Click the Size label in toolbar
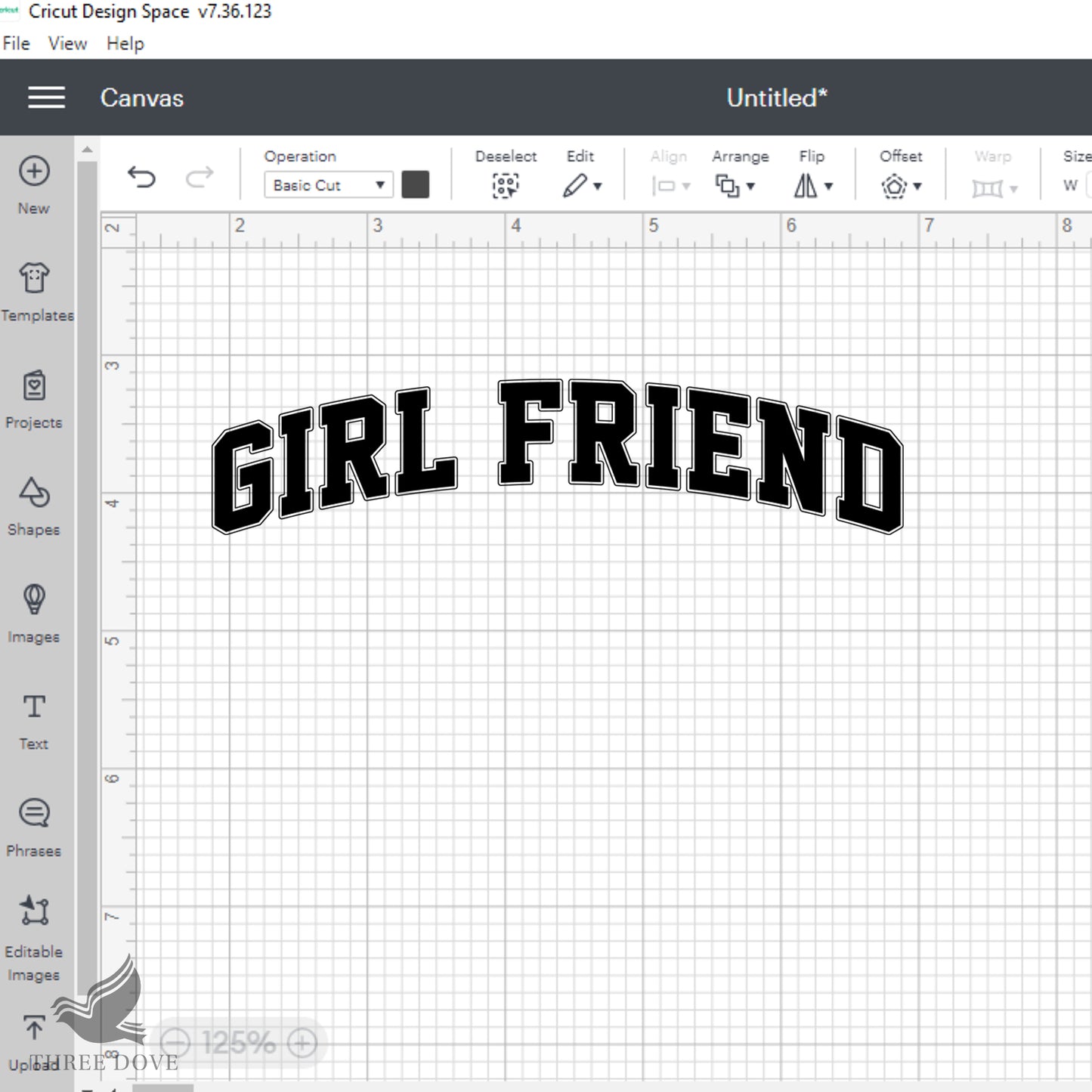Screen dimensions: 1092x1092 (x=1077, y=156)
